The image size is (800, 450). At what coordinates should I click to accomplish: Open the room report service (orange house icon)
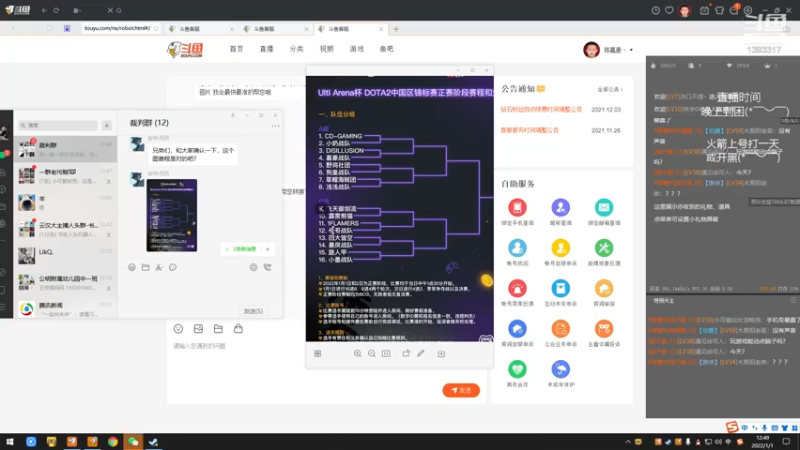click(x=604, y=288)
